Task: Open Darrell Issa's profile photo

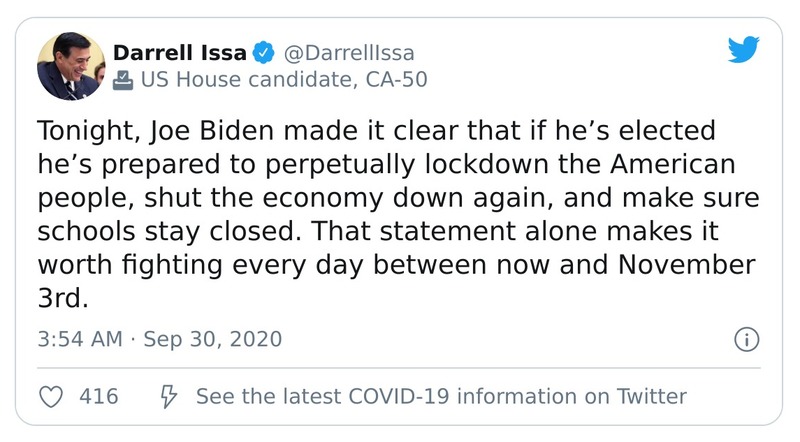Action: tap(70, 66)
